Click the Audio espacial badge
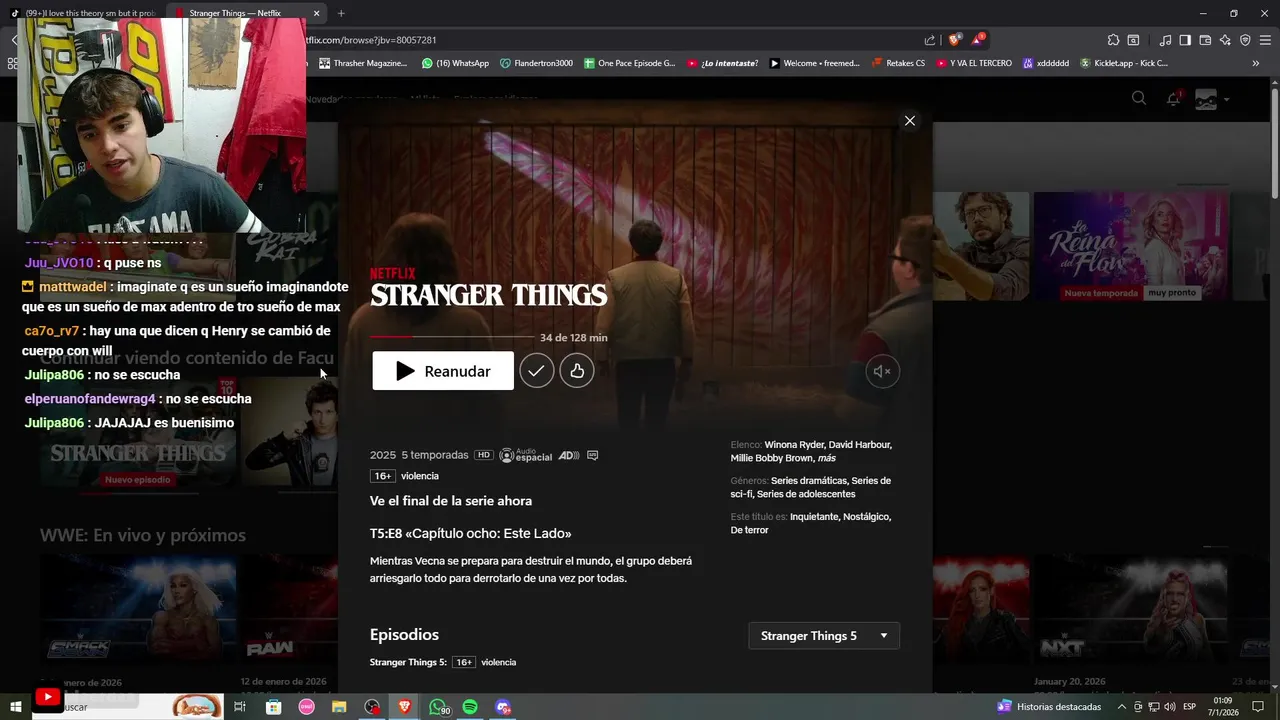 525,455
